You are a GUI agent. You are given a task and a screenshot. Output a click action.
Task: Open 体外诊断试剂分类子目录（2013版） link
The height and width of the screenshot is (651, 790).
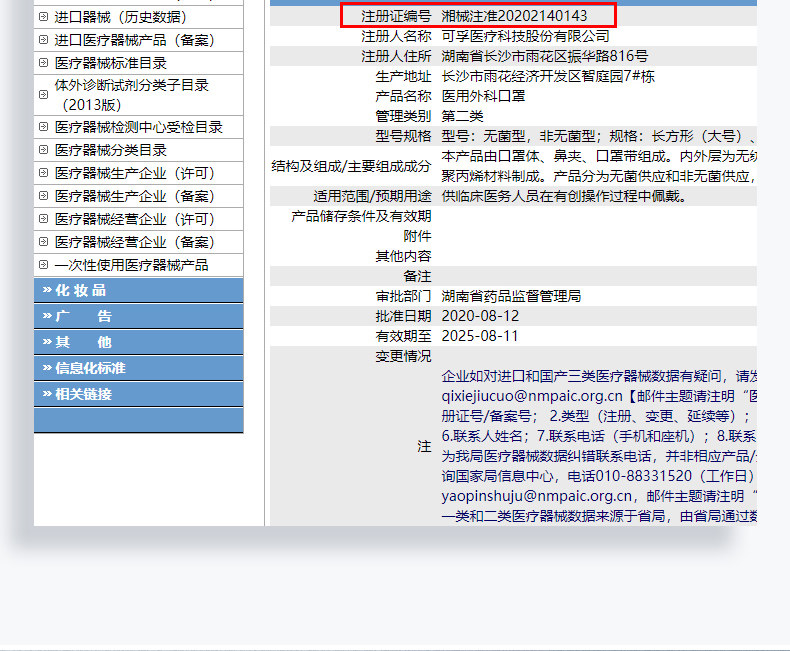tap(131, 95)
